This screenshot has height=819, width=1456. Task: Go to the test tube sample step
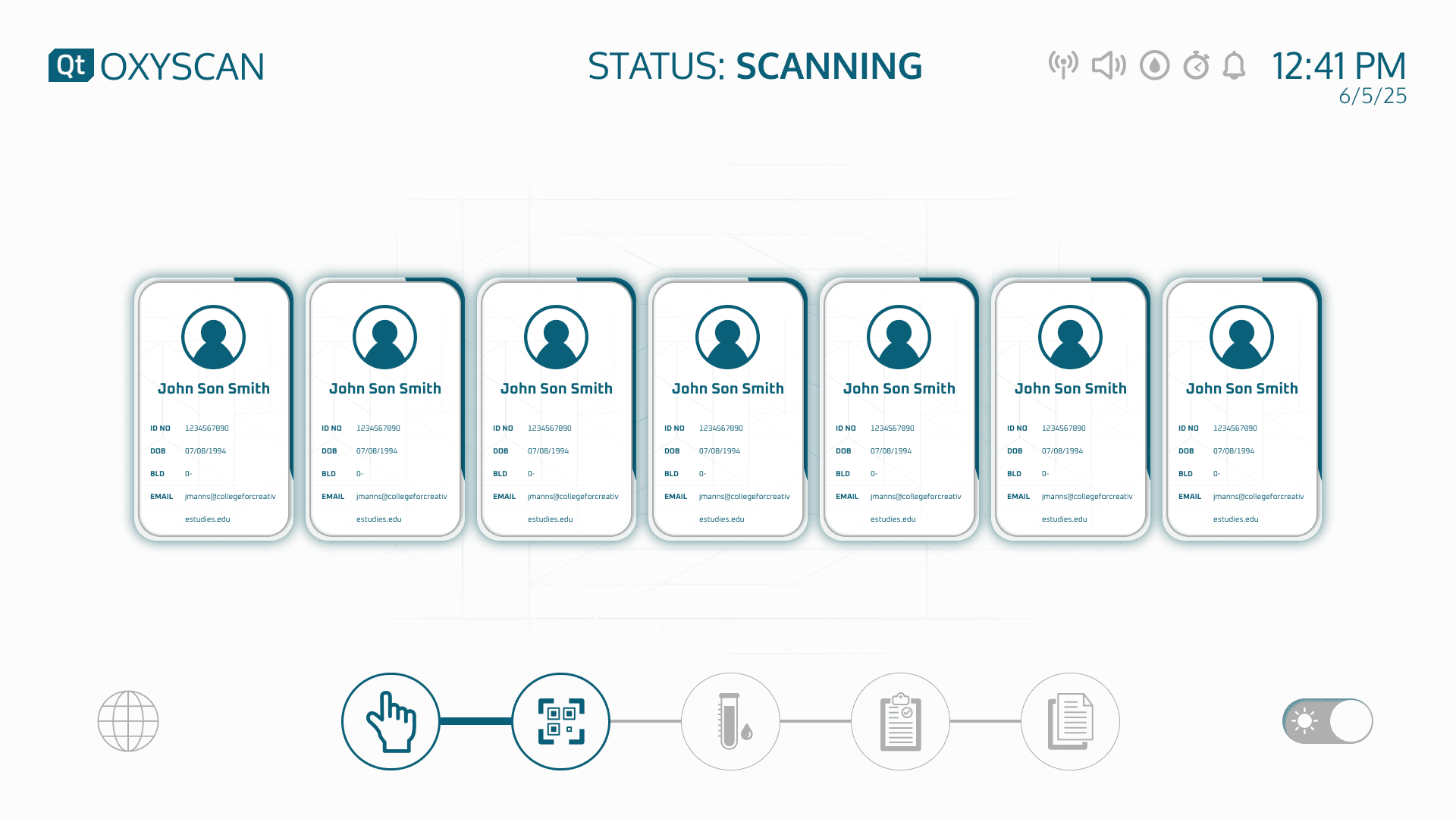[x=731, y=721]
